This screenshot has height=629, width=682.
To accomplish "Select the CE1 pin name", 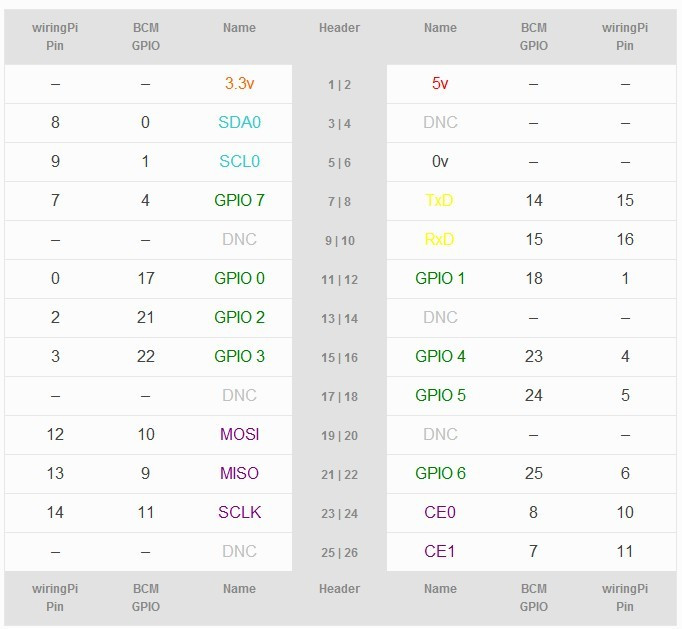I will click(440, 551).
